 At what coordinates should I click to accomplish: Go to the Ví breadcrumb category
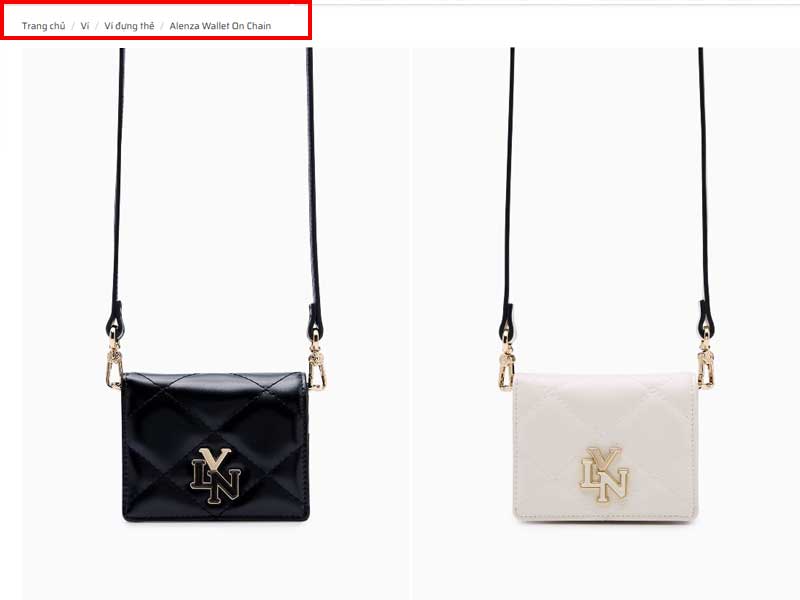(85, 26)
